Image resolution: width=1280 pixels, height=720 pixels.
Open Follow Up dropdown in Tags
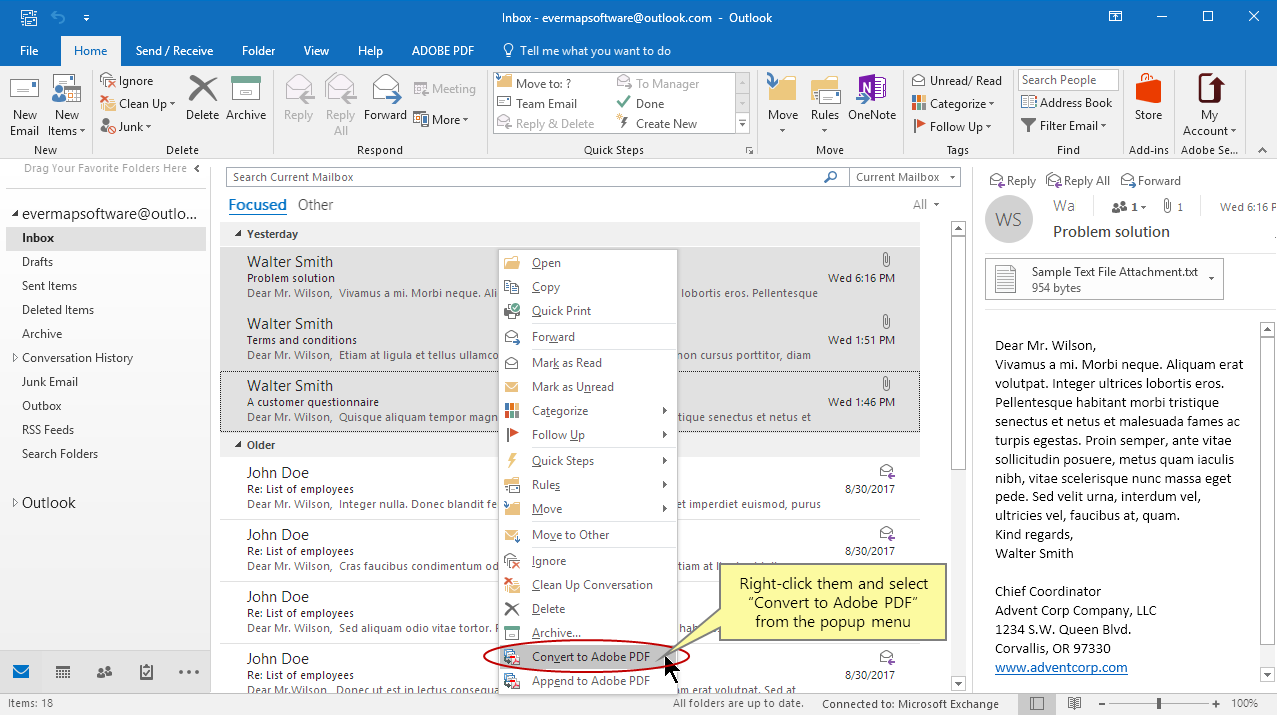click(952, 127)
